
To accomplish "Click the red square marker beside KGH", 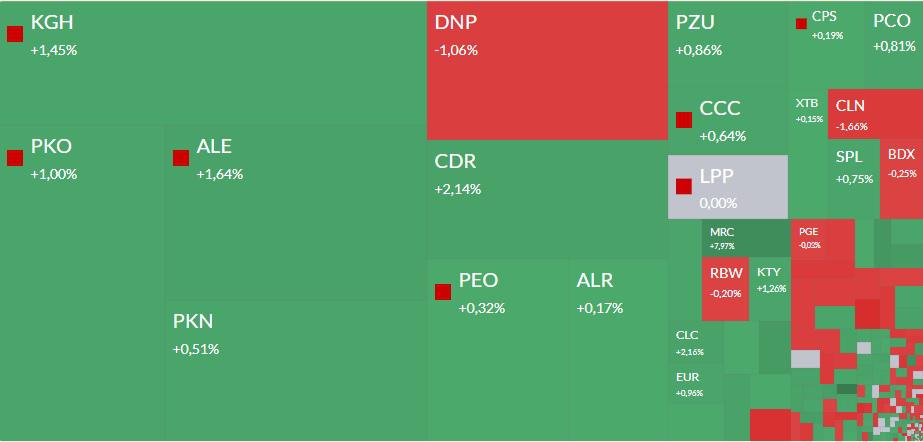I will coord(15,34).
